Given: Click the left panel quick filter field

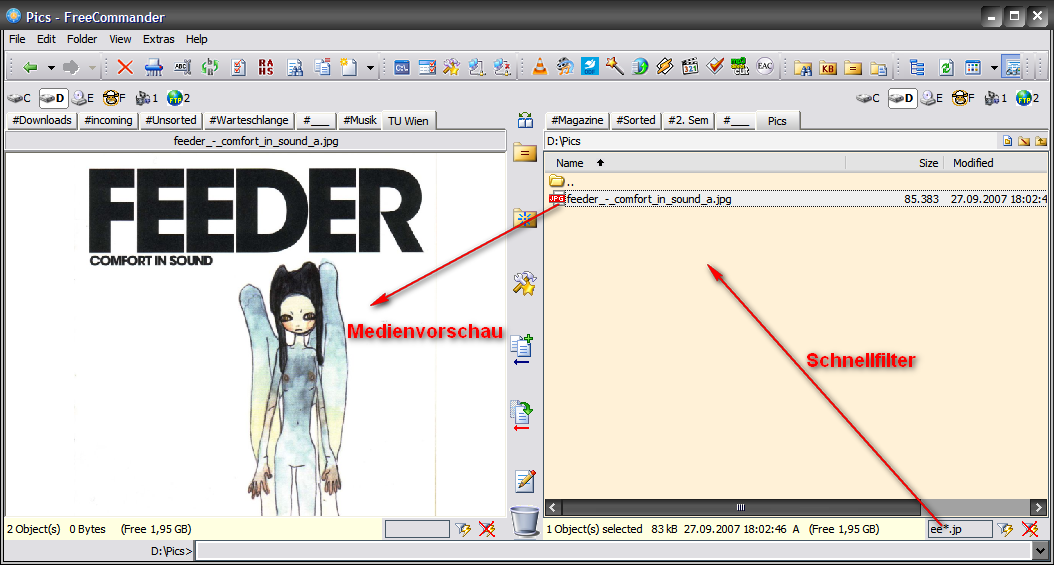Looking at the screenshot, I should (417, 529).
